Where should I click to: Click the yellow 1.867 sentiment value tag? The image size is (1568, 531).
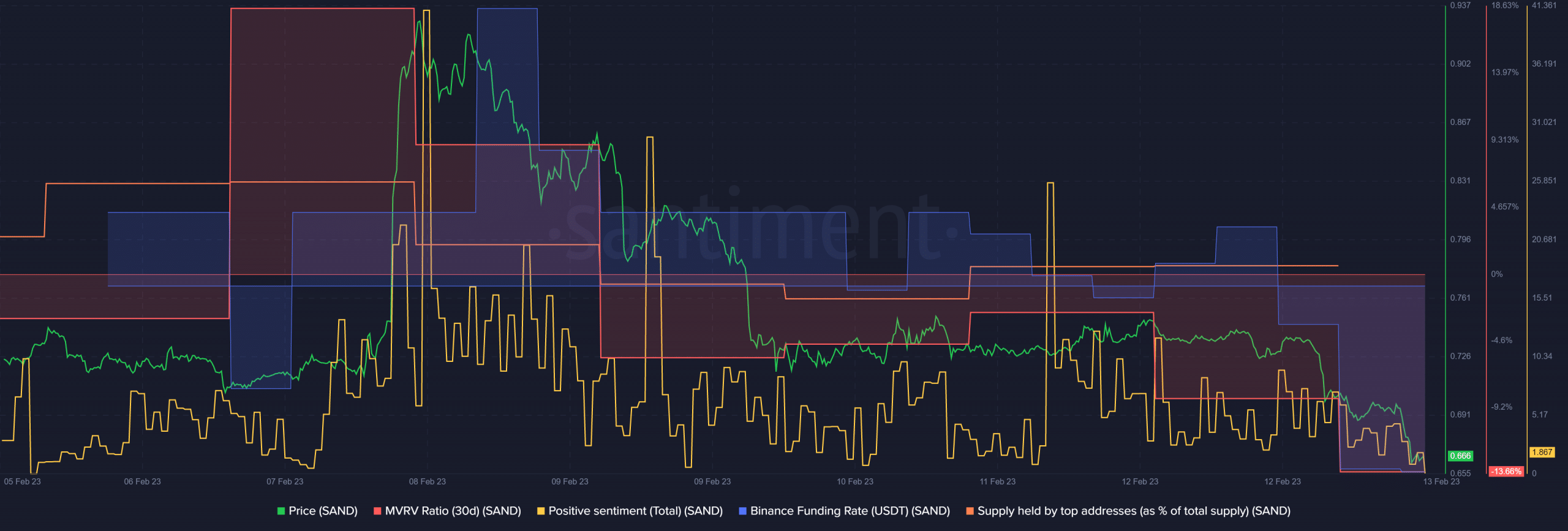tap(1542, 452)
